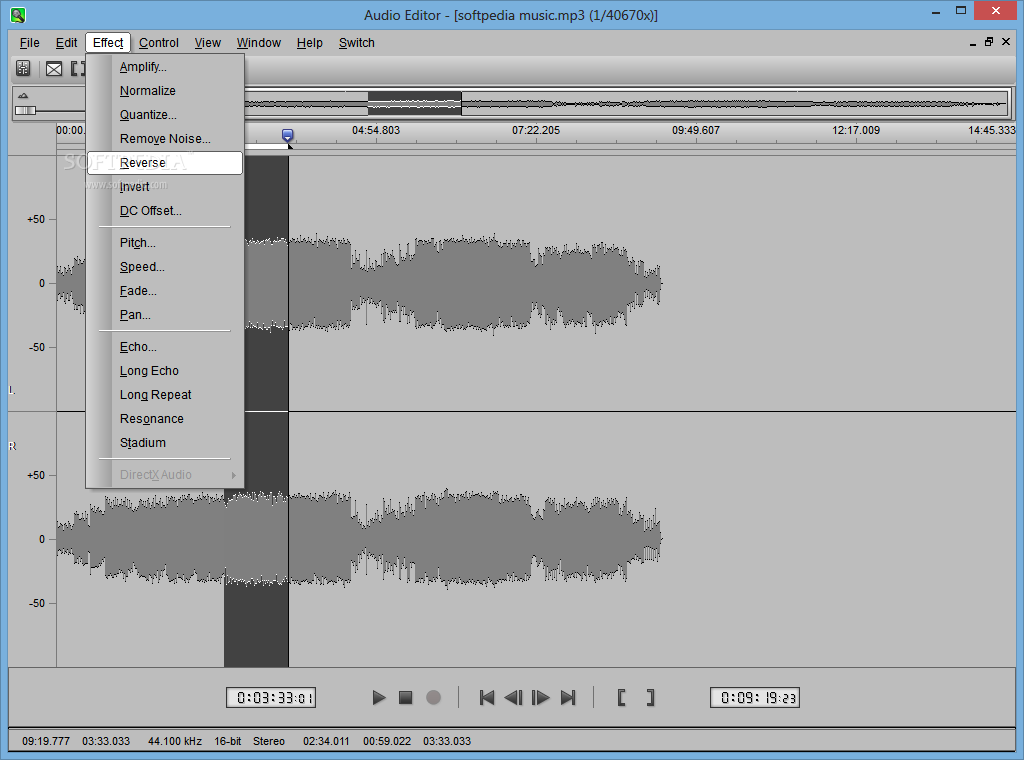Click the blue playhead marker on the timeline

click(287, 135)
